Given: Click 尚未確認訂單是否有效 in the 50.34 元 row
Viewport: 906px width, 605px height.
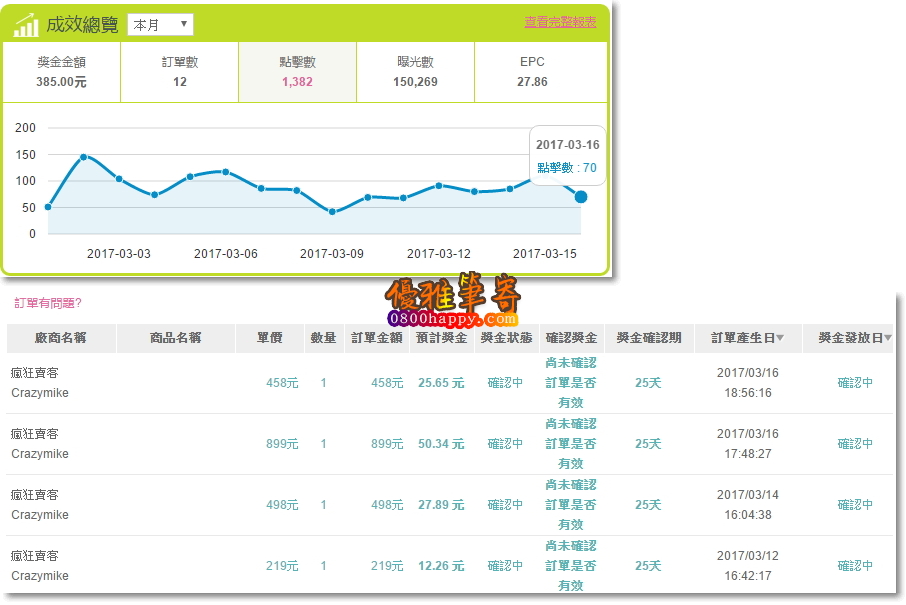Looking at the screenshot, I should tap(571, 444).
